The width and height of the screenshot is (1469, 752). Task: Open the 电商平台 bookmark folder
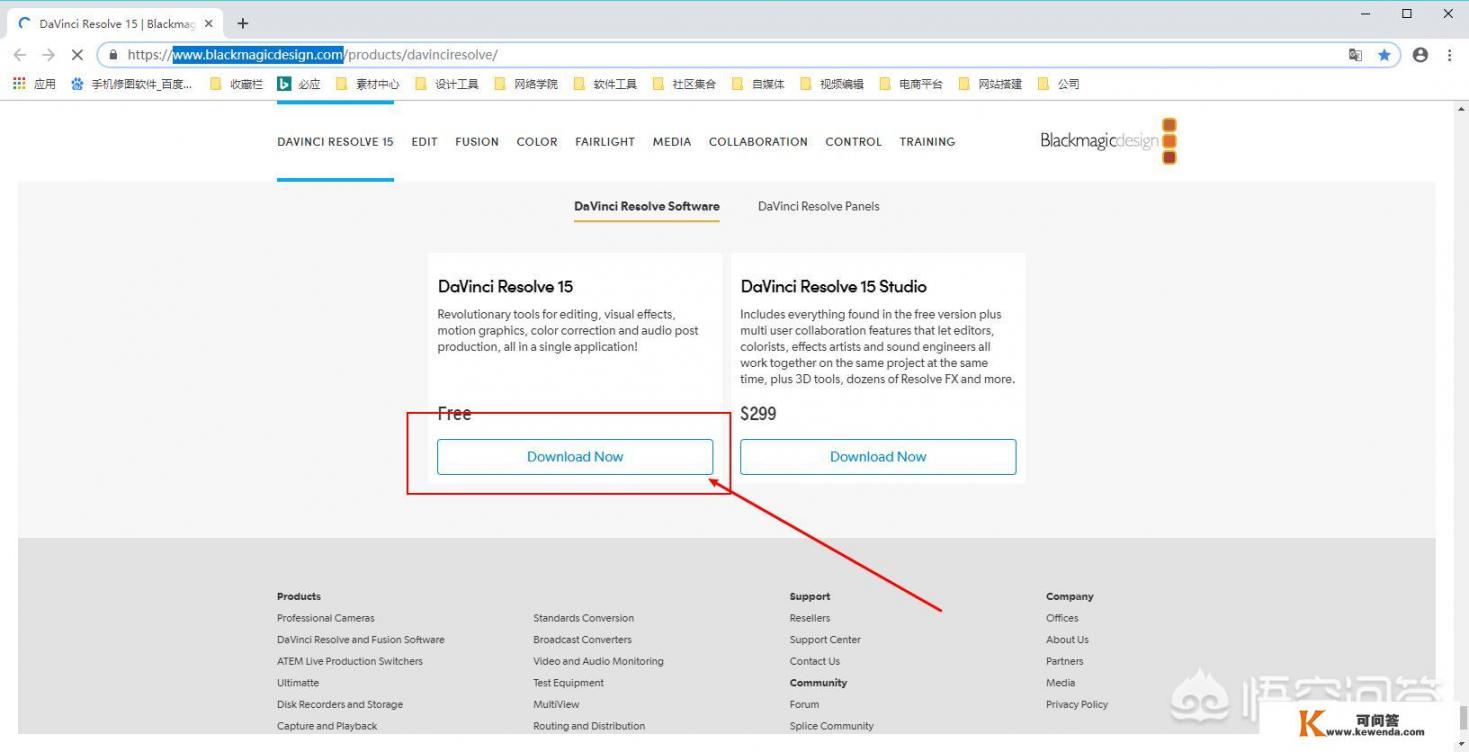tap(911, 84)
